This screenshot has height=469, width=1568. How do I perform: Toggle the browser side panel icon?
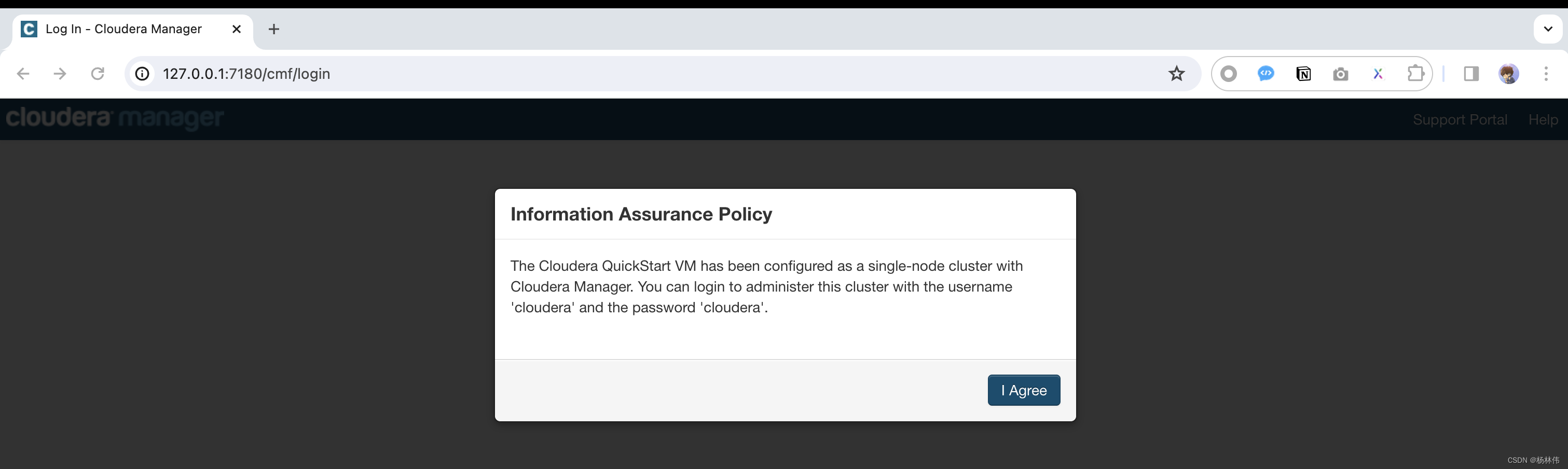click(1470, 74)
